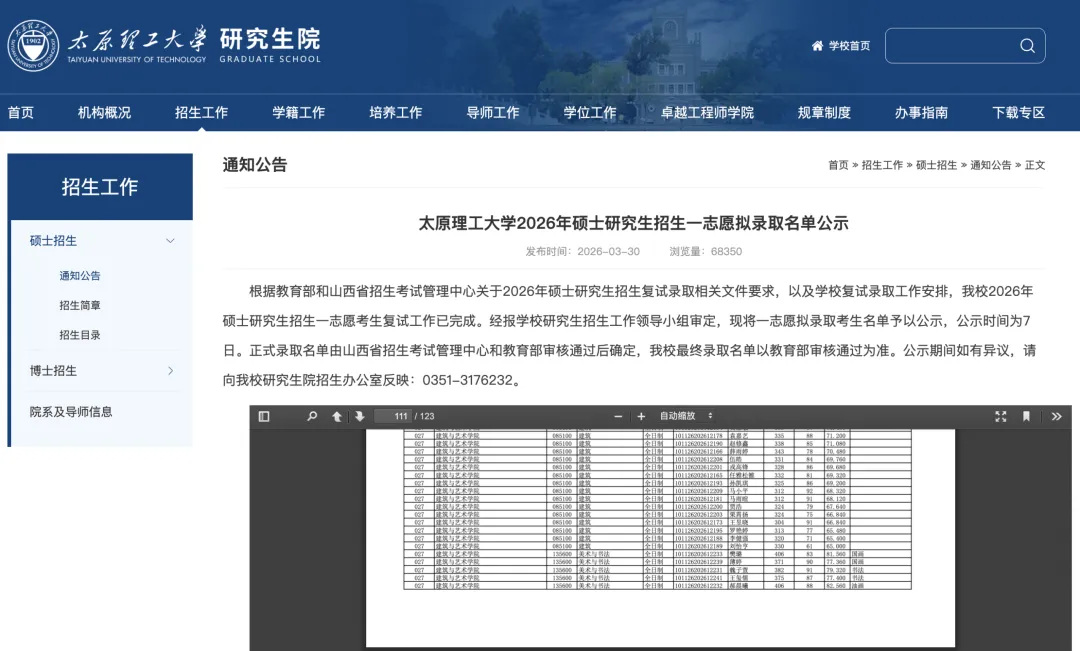The image size is (1080, 651).
Task: Open the 导师工作 navigation item
Action: tap(492, 112)
